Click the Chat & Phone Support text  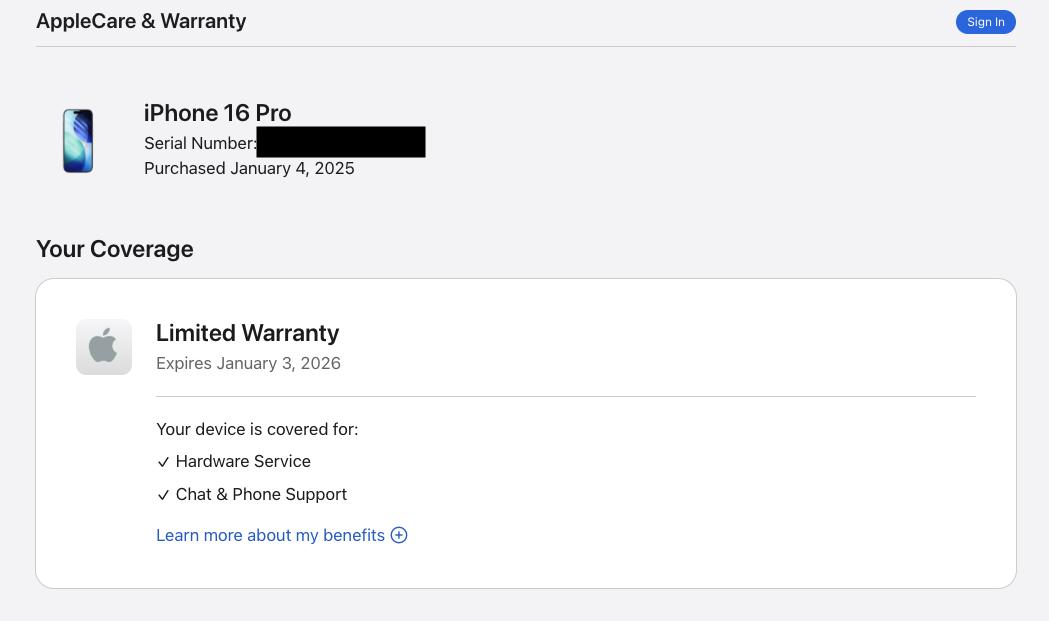pos(261,494)
